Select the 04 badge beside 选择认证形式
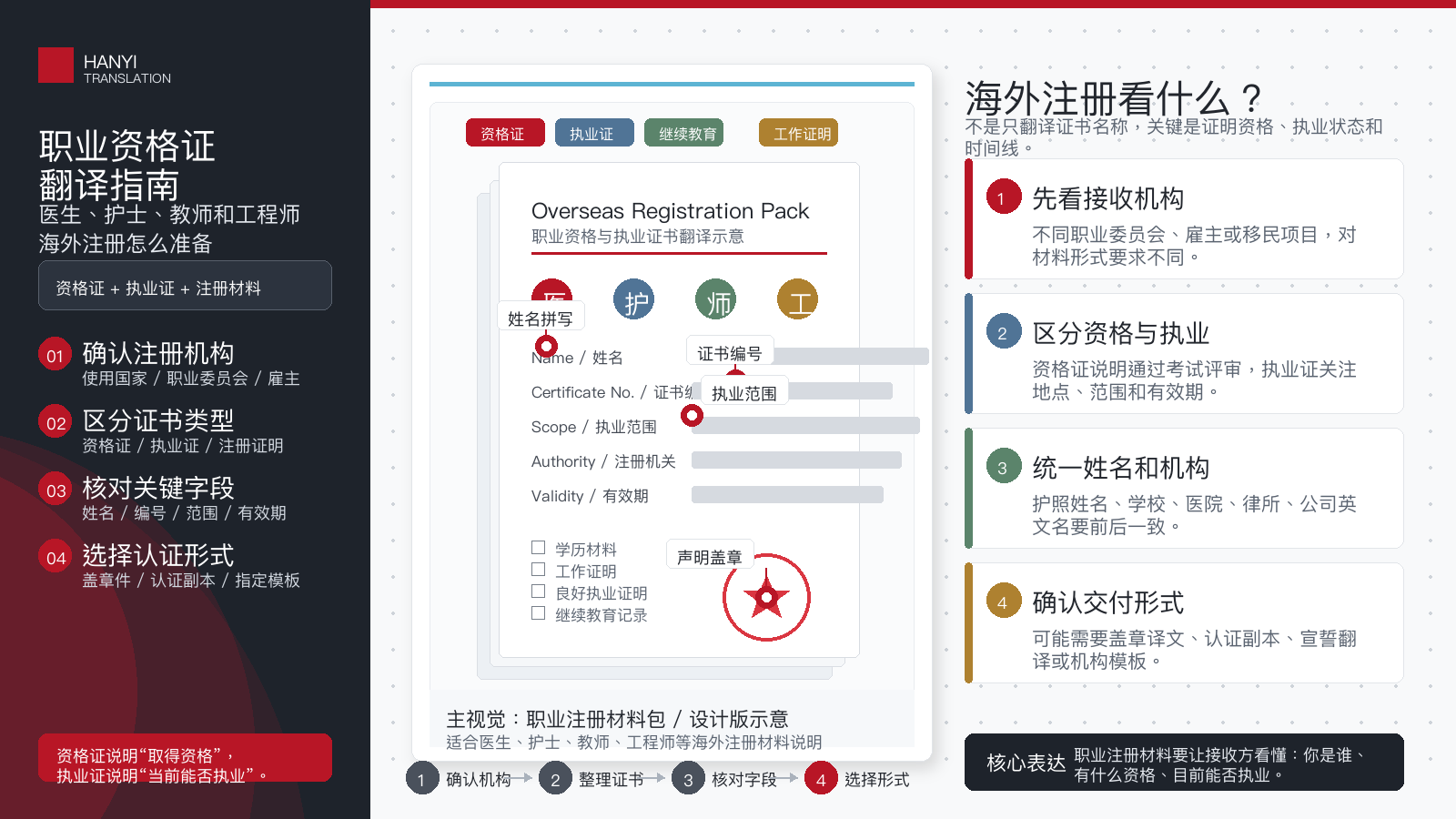The image size is (1456, 819). tap(56, 558)
